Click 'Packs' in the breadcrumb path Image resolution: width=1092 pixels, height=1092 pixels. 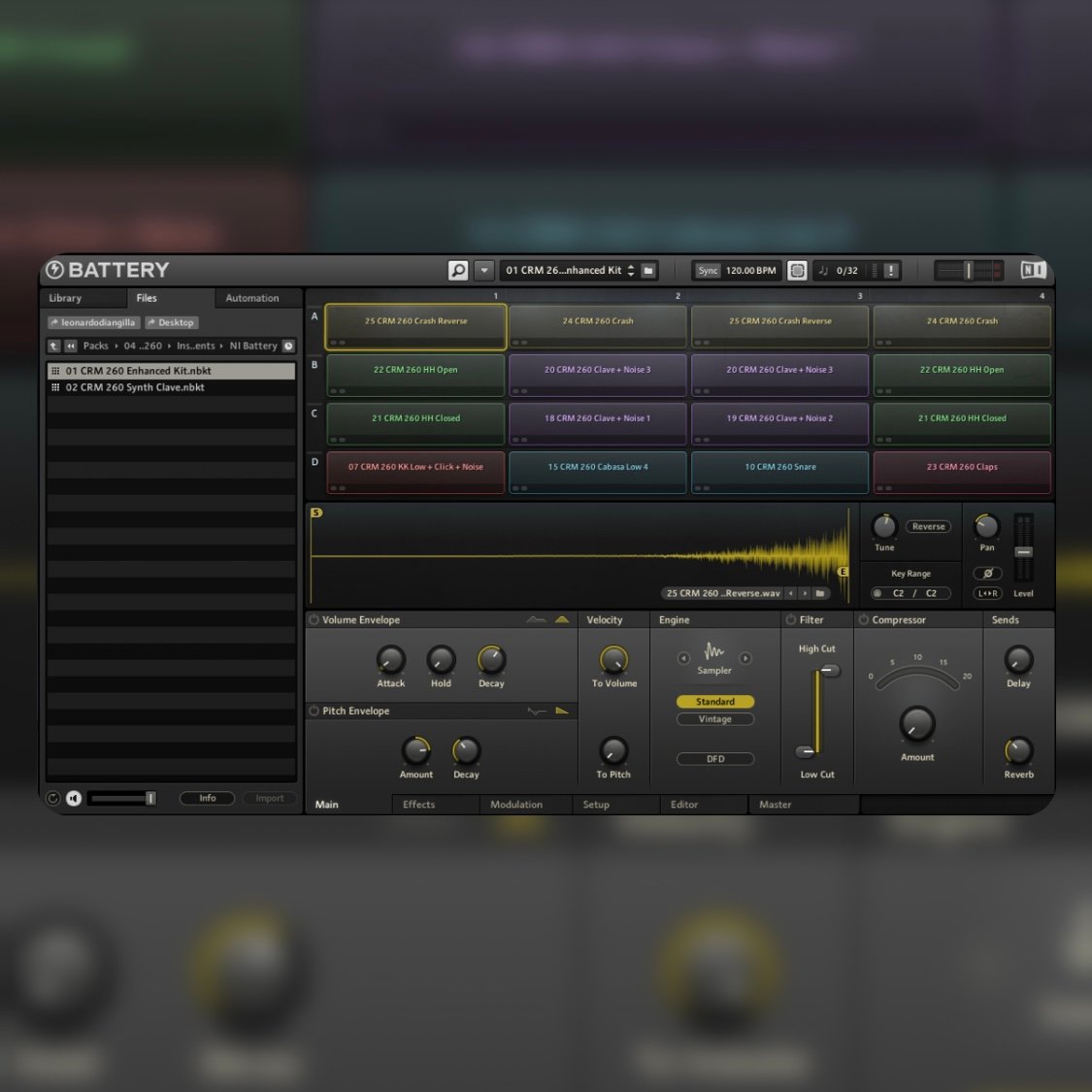pyautogui.click(x=95, y=346)
